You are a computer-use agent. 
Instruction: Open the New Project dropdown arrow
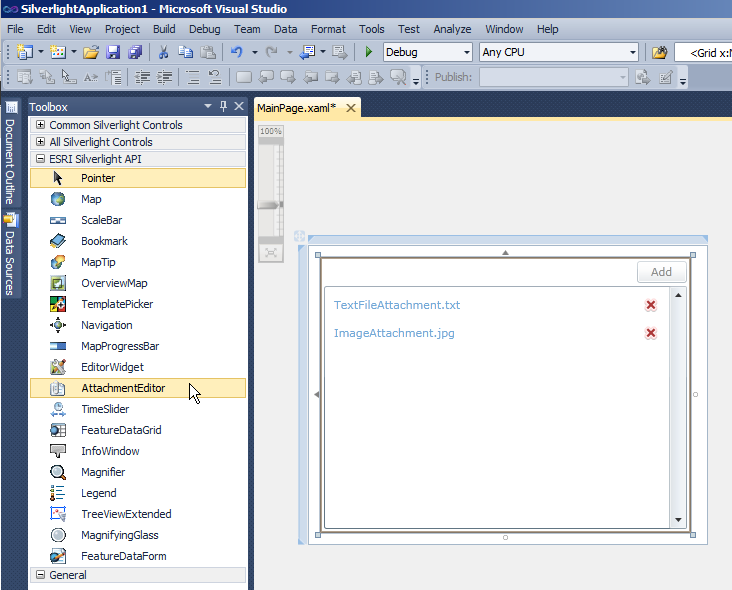(41, 52)
